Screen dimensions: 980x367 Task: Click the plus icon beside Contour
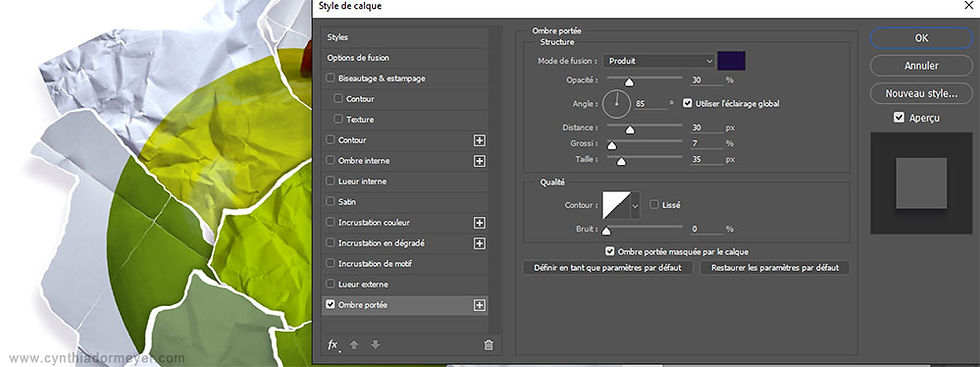tap(479, 141)
